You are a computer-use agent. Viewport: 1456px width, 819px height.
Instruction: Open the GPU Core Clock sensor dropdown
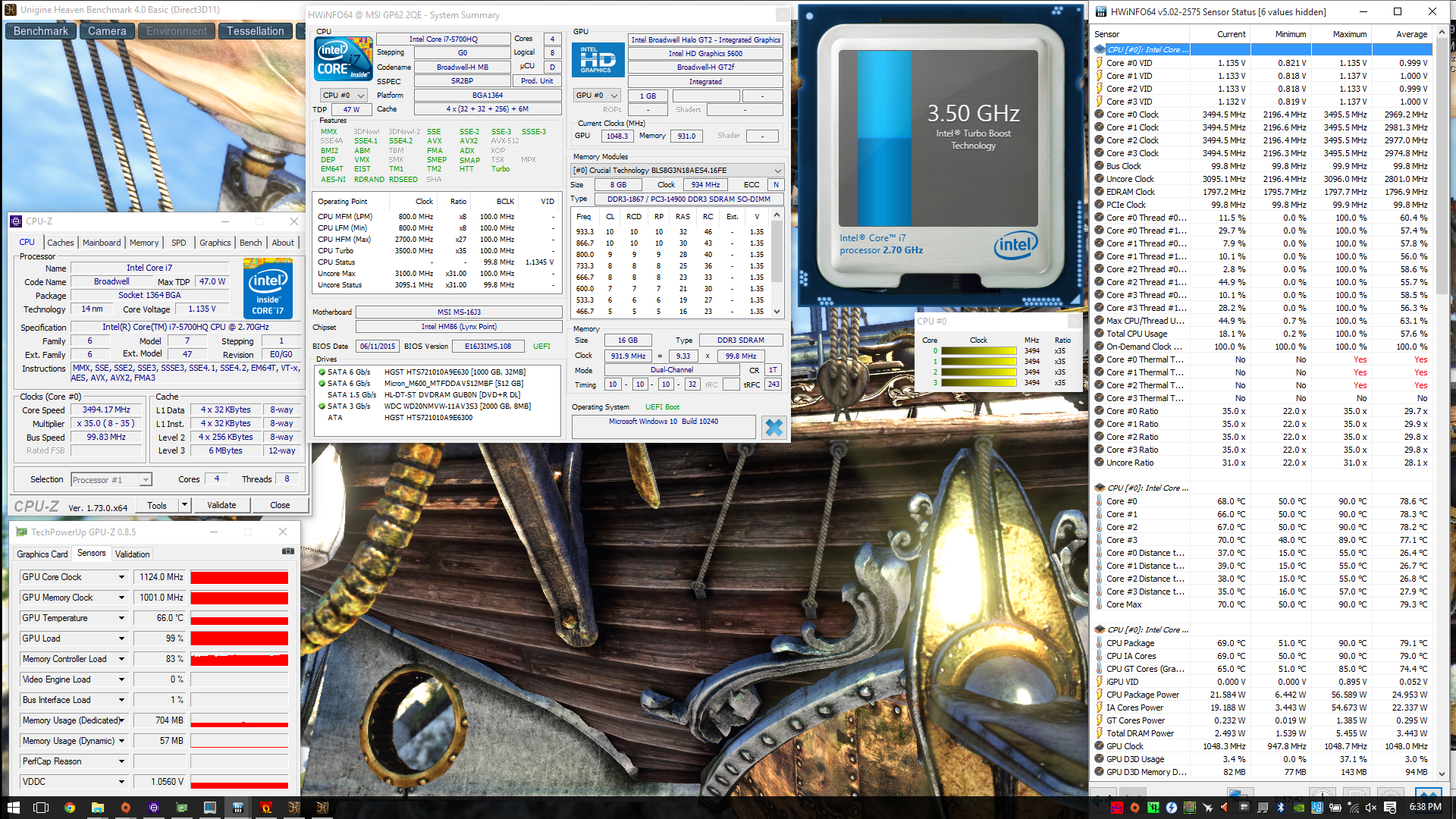click(x=121, y=577)
